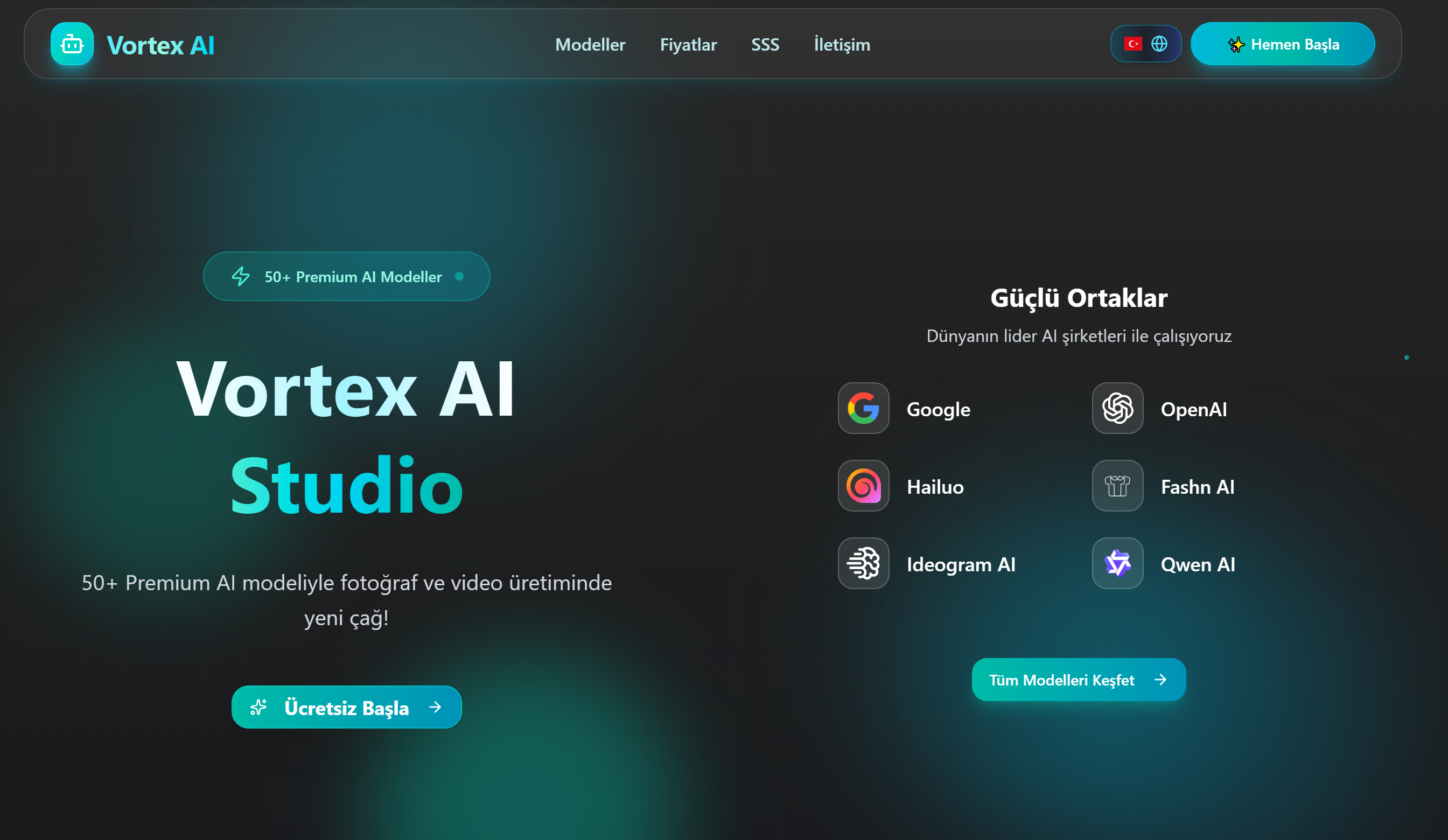The width and height of the screenshot is (1448, 840).
Task: Click Tüm Modelleri Keşfet button
Action: (x=1078, y=680)
